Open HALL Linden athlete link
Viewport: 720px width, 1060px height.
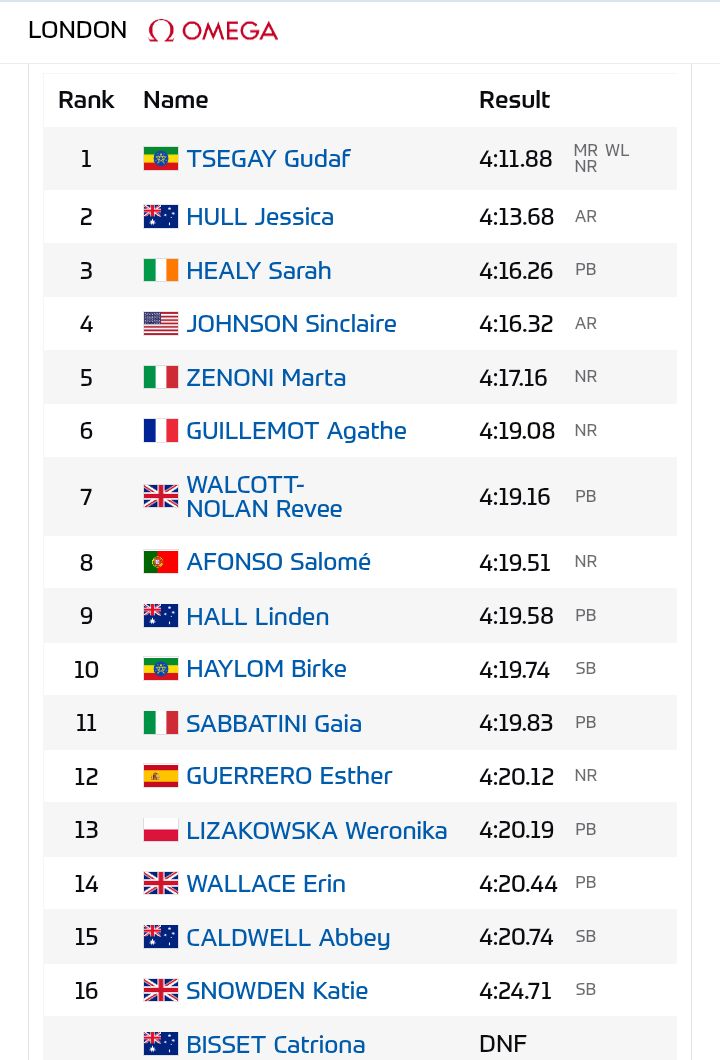(x=258, y=617)
